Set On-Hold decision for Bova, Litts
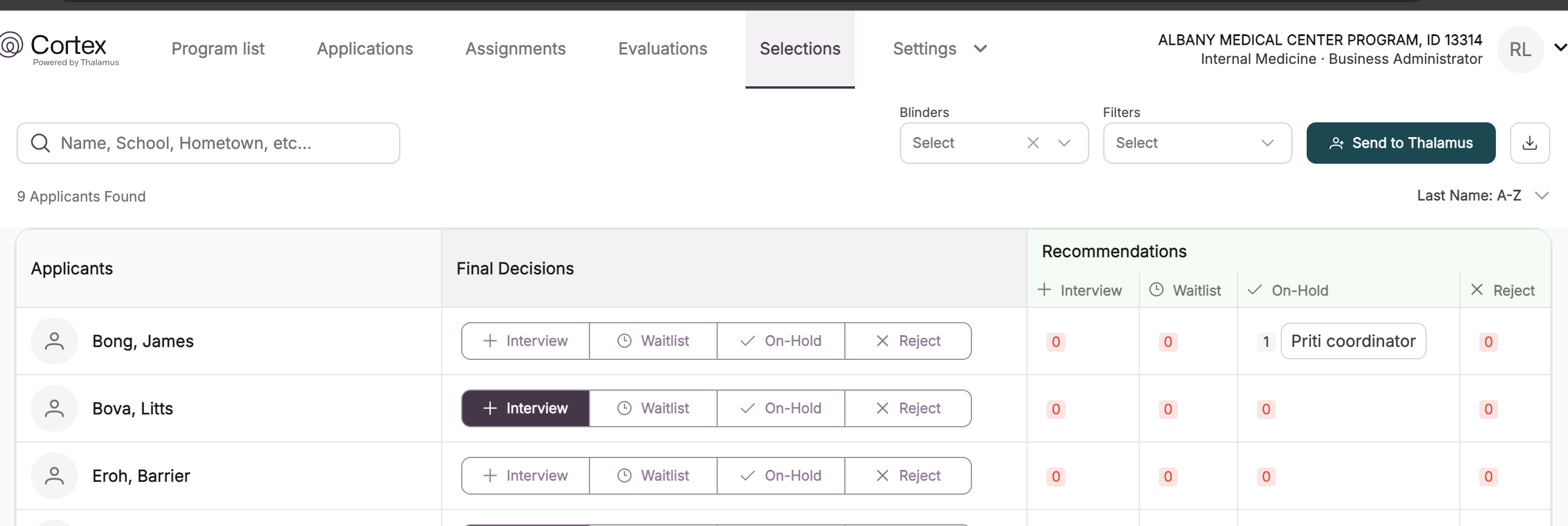1568x526 pixels. tap(781, 408)
